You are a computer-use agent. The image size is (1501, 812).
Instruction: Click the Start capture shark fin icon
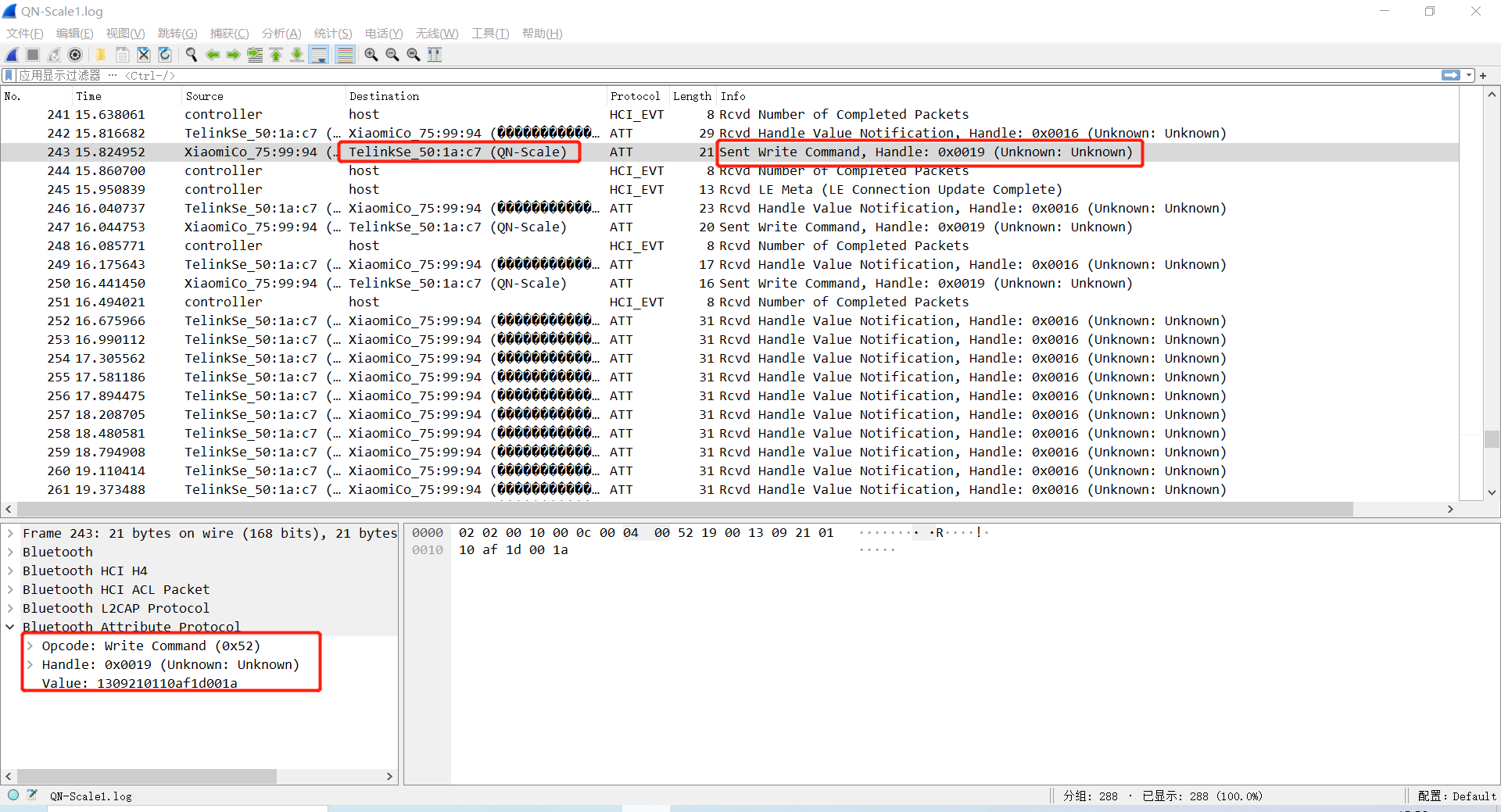coord(13,55)
